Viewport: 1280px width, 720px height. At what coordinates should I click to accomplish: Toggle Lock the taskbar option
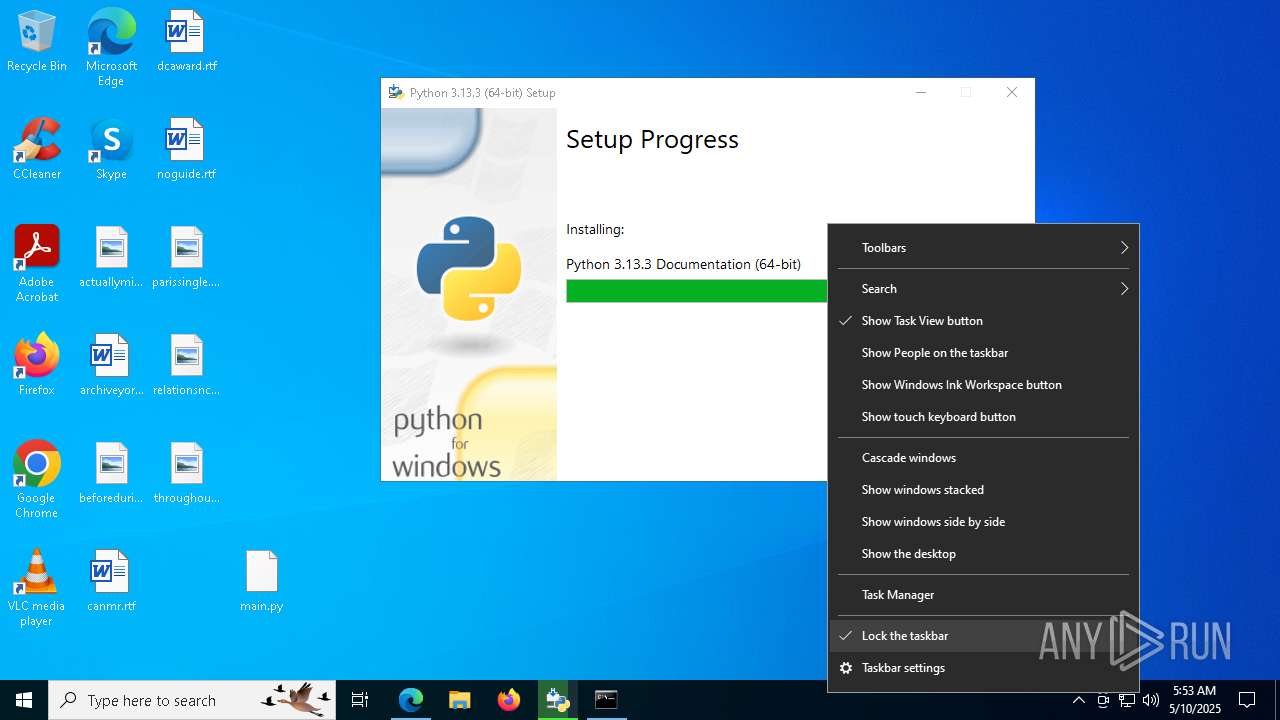pos(983,636)
